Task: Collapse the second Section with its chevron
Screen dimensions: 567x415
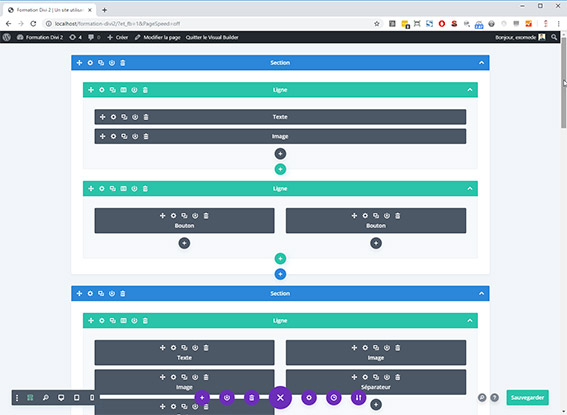Action: coord(481,293)
